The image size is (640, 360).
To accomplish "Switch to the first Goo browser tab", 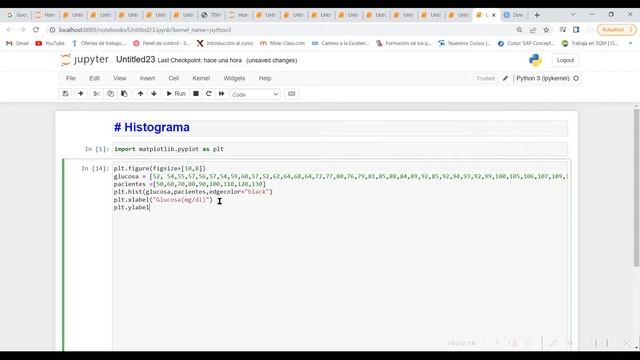I will point(17,15).
